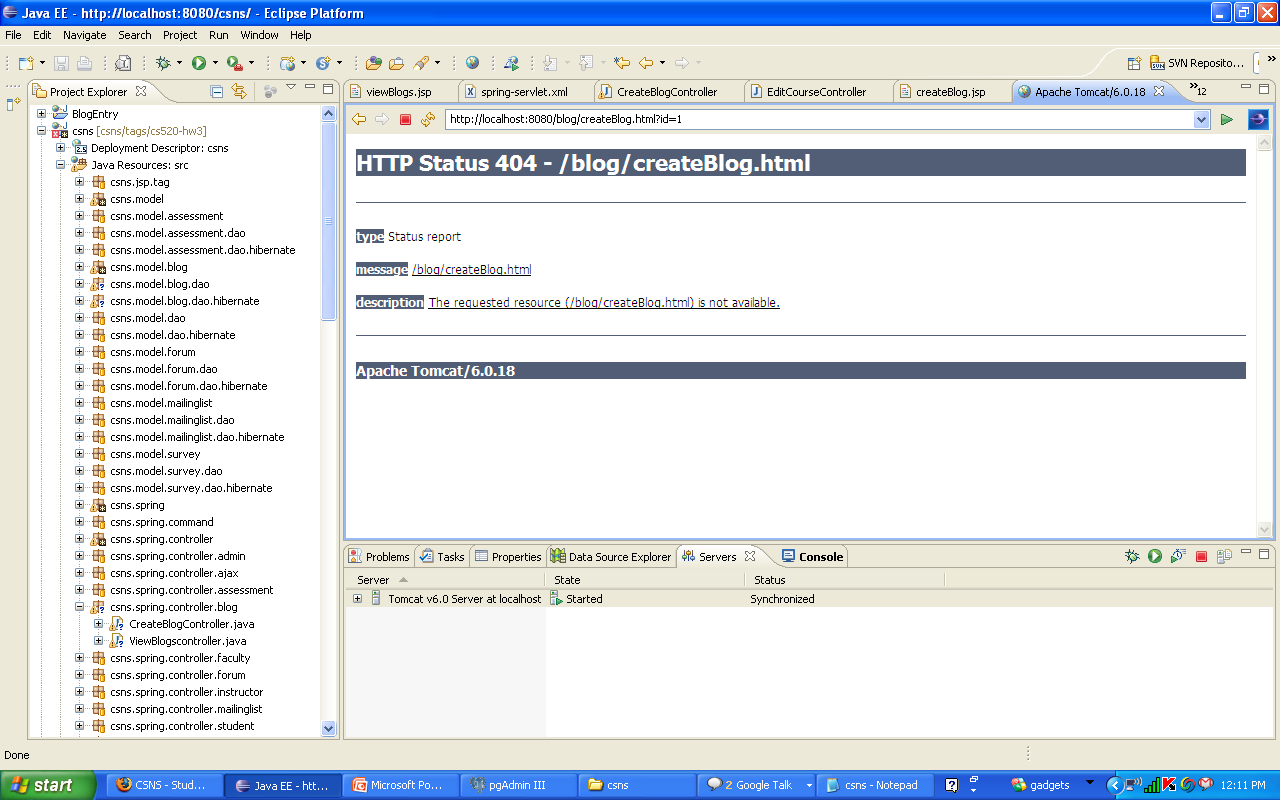Click Collapse All in Project Explorer
Screen dimensions: 1280x800
click(x=217, y=91)
